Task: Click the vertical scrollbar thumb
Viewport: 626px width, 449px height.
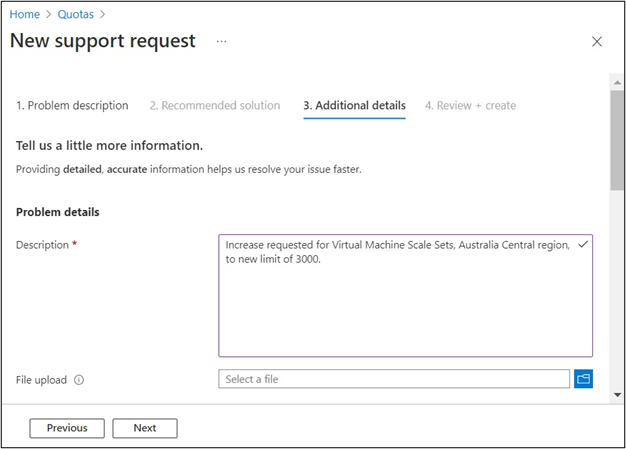Action: 617,140
